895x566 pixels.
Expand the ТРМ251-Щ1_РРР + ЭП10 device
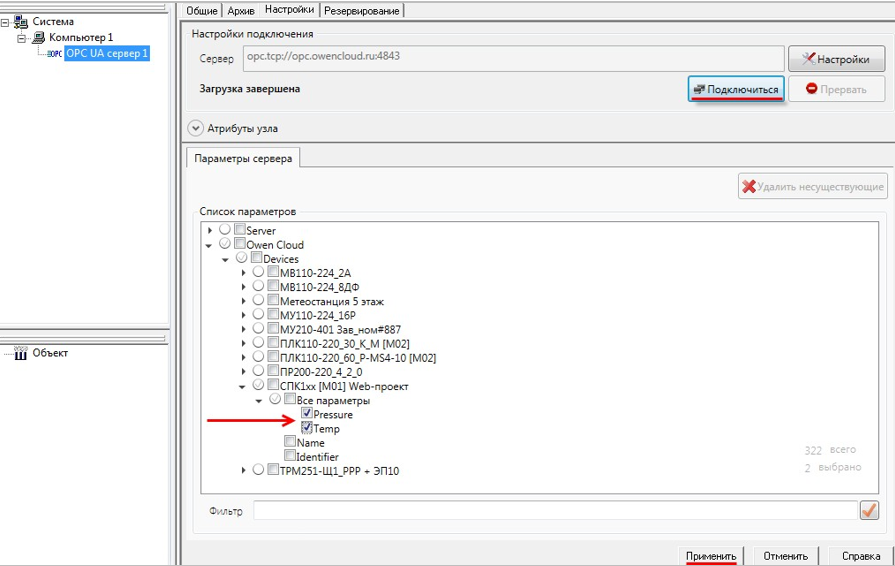243,470
